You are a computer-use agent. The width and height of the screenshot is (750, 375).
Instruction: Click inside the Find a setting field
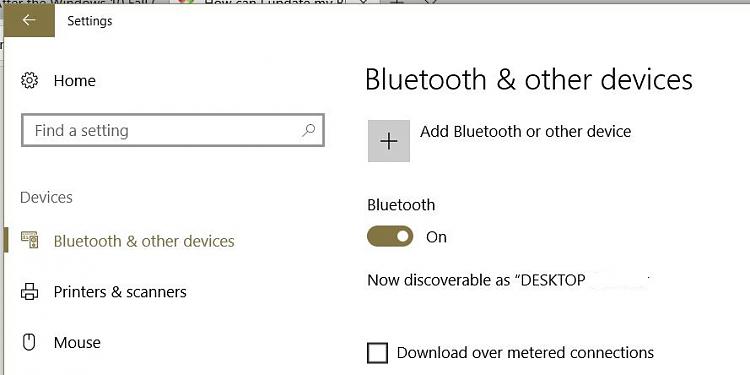(173, 130)
